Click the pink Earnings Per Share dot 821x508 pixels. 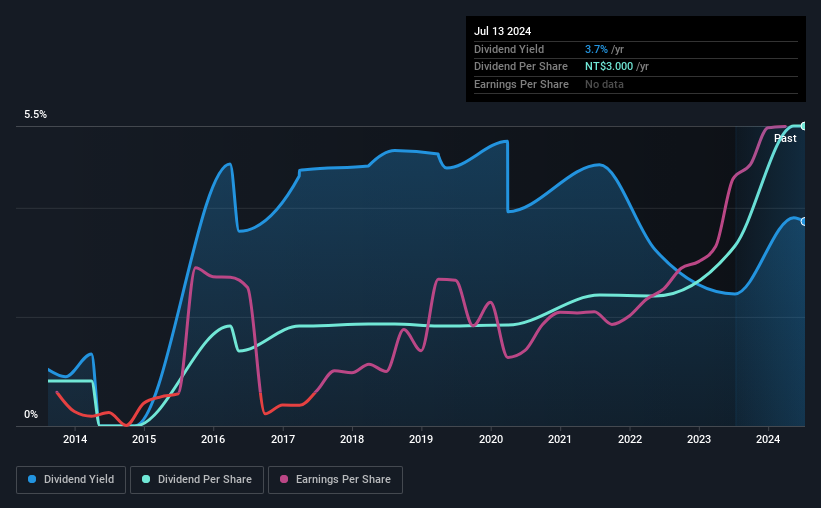click(284, 479)
